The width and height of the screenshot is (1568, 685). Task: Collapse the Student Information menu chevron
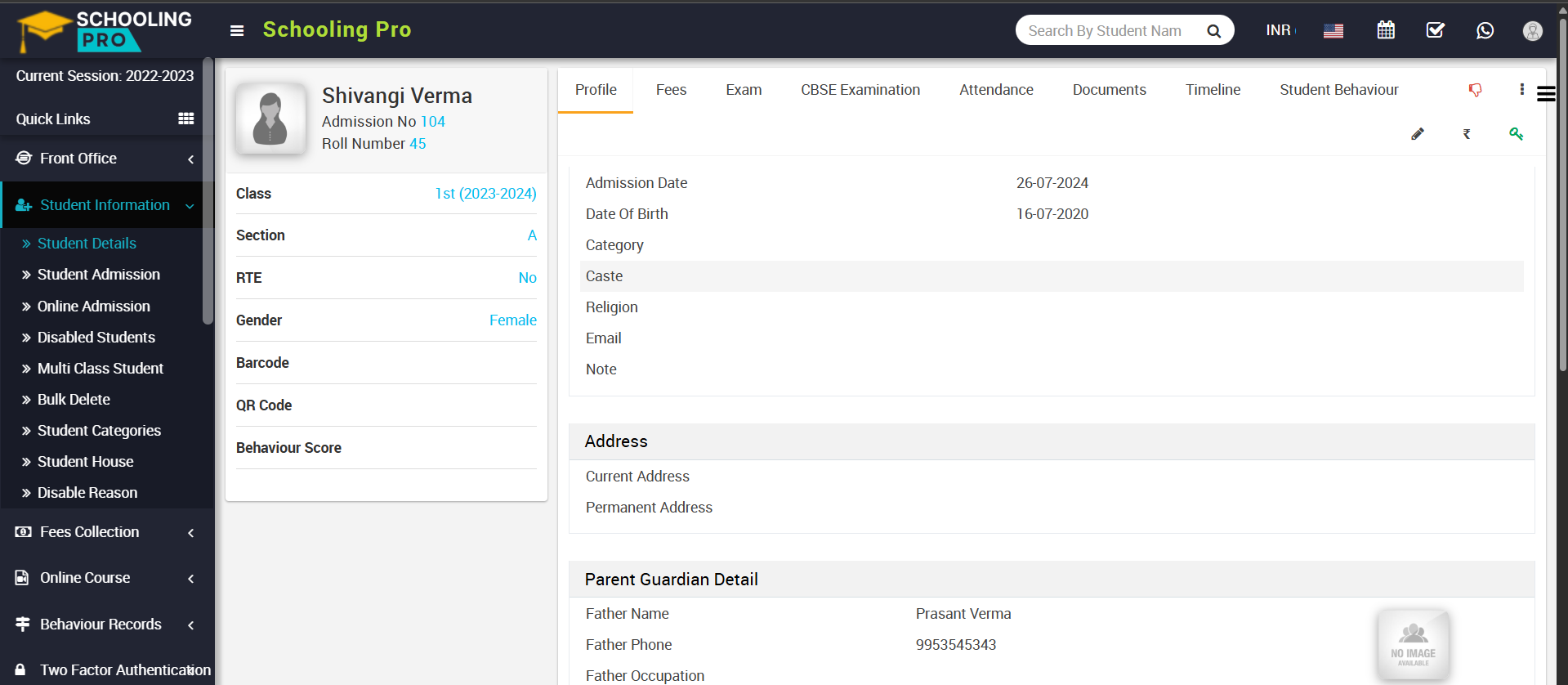click(190, 206)
